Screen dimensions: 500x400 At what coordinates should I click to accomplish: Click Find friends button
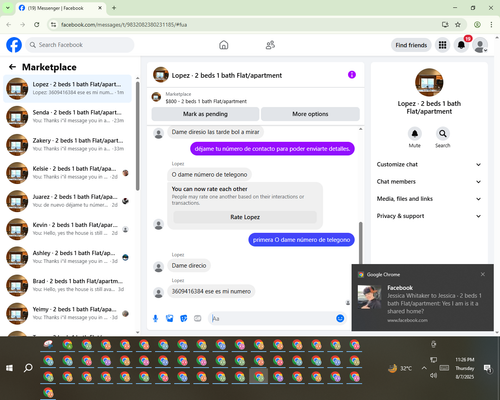[x=411, y=45]
